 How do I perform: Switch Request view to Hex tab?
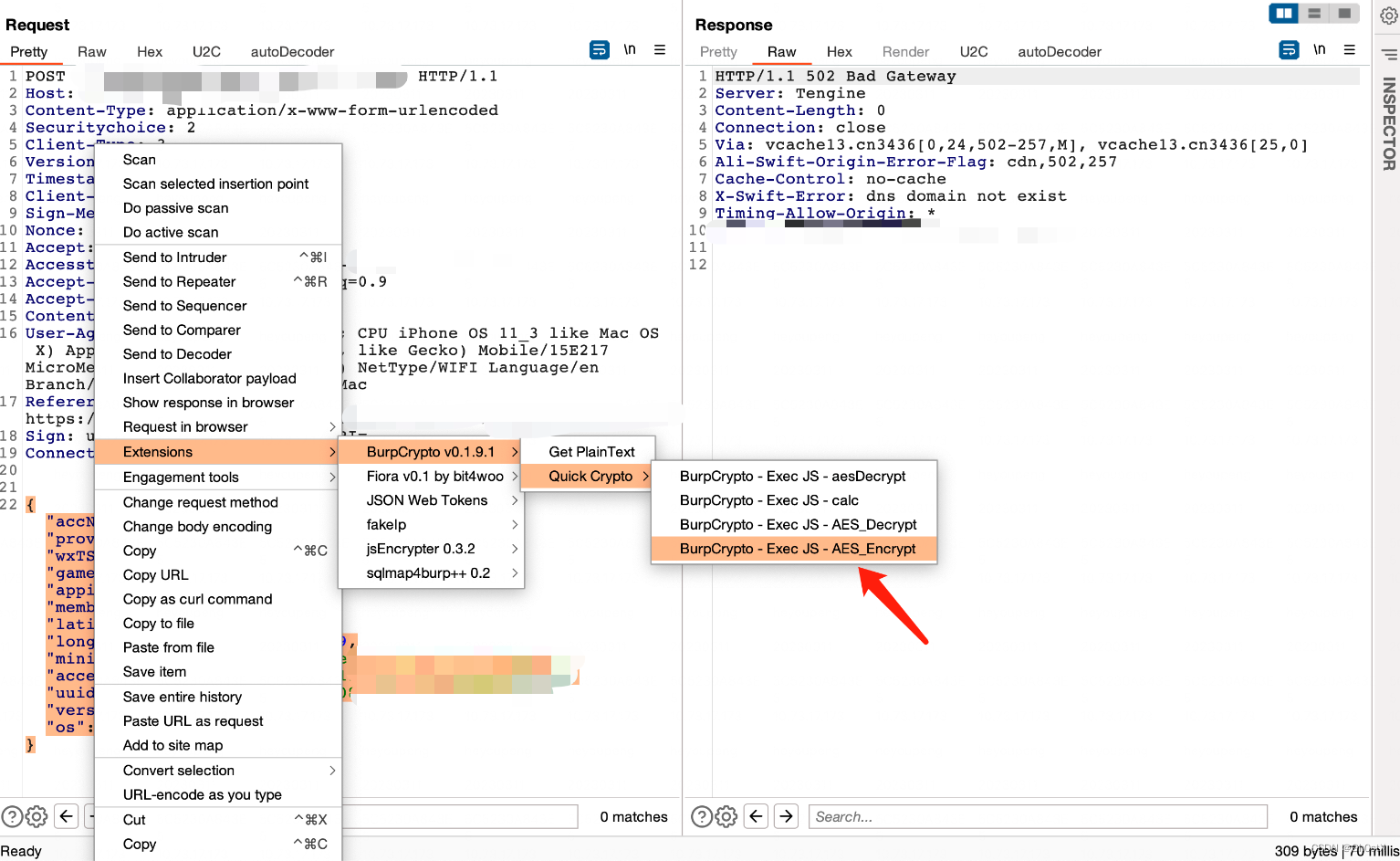(150, 52)
